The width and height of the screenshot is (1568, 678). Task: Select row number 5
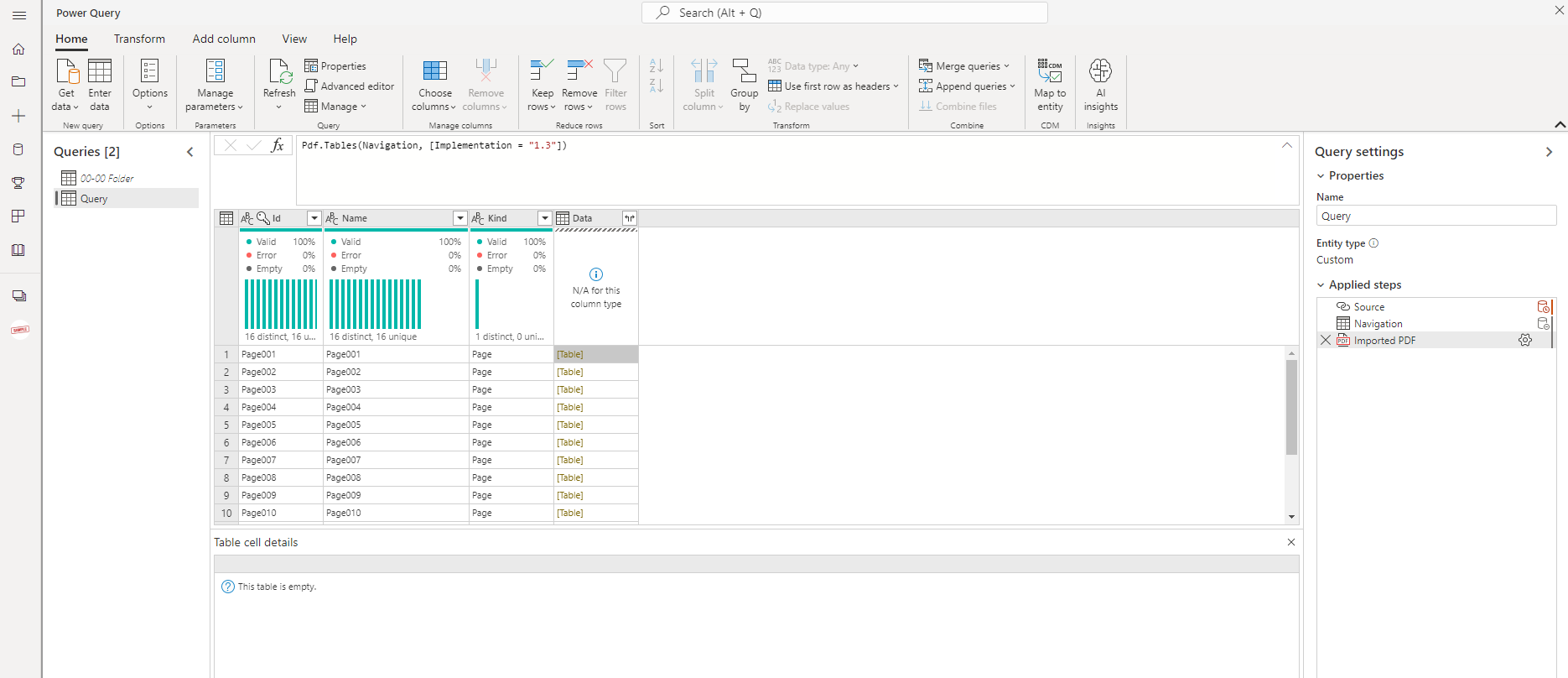(x=226, y=425)
